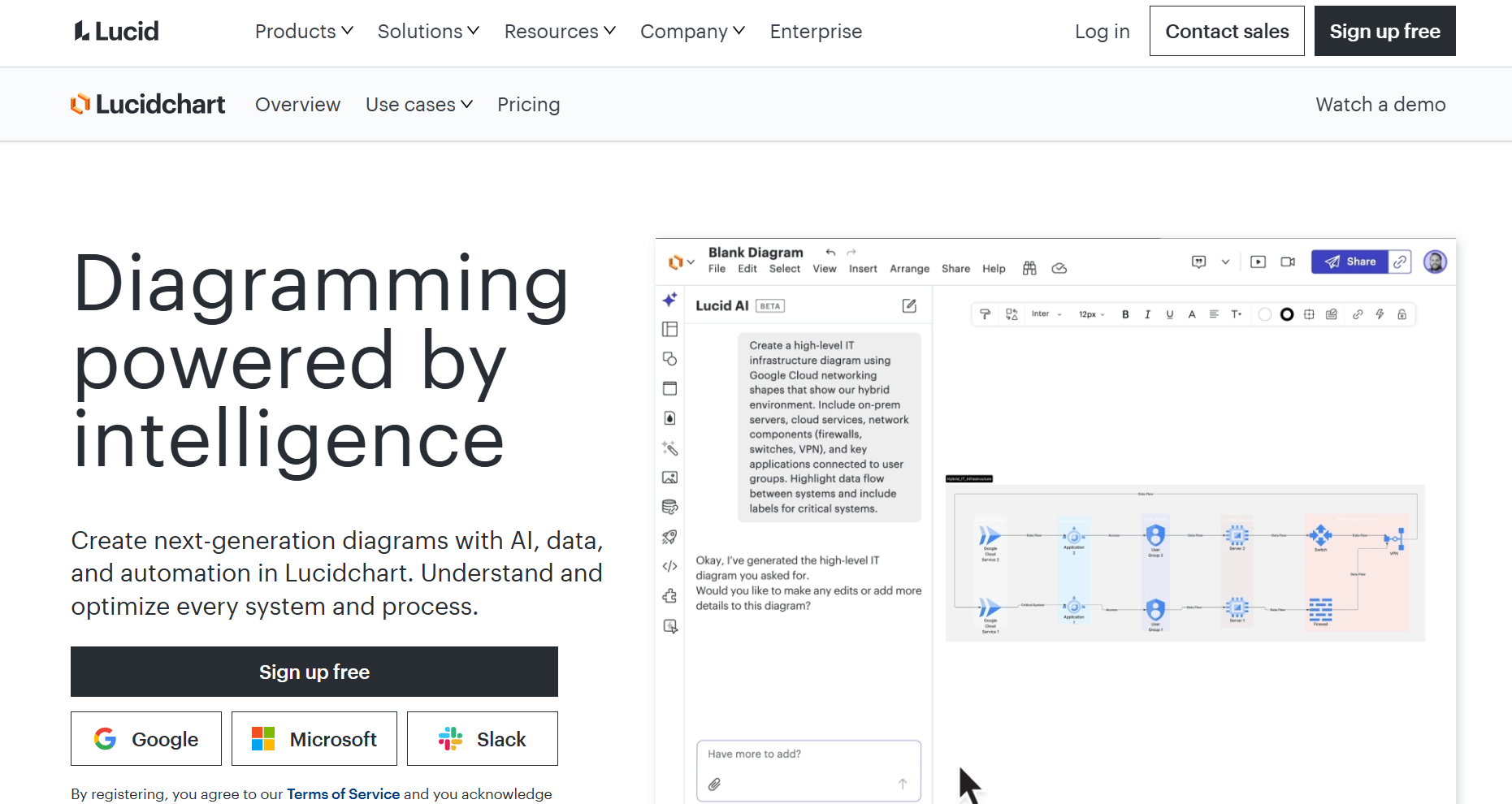Image resolution: width=1512 pixels, height=804 pixels.
Task: Expand the Inter font dropdown
Action: point(1047,314)
